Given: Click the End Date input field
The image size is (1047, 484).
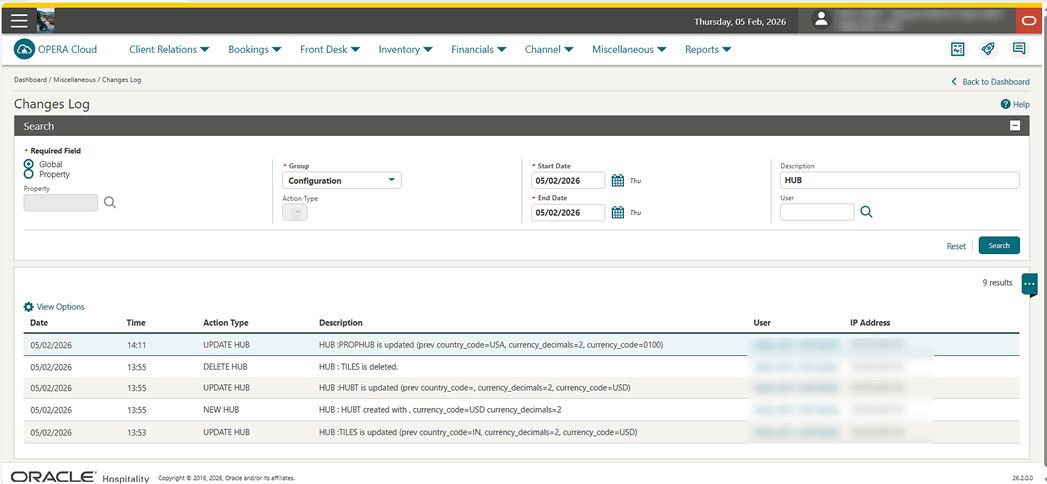Looking at the screenshot, I should click(568, 212).
